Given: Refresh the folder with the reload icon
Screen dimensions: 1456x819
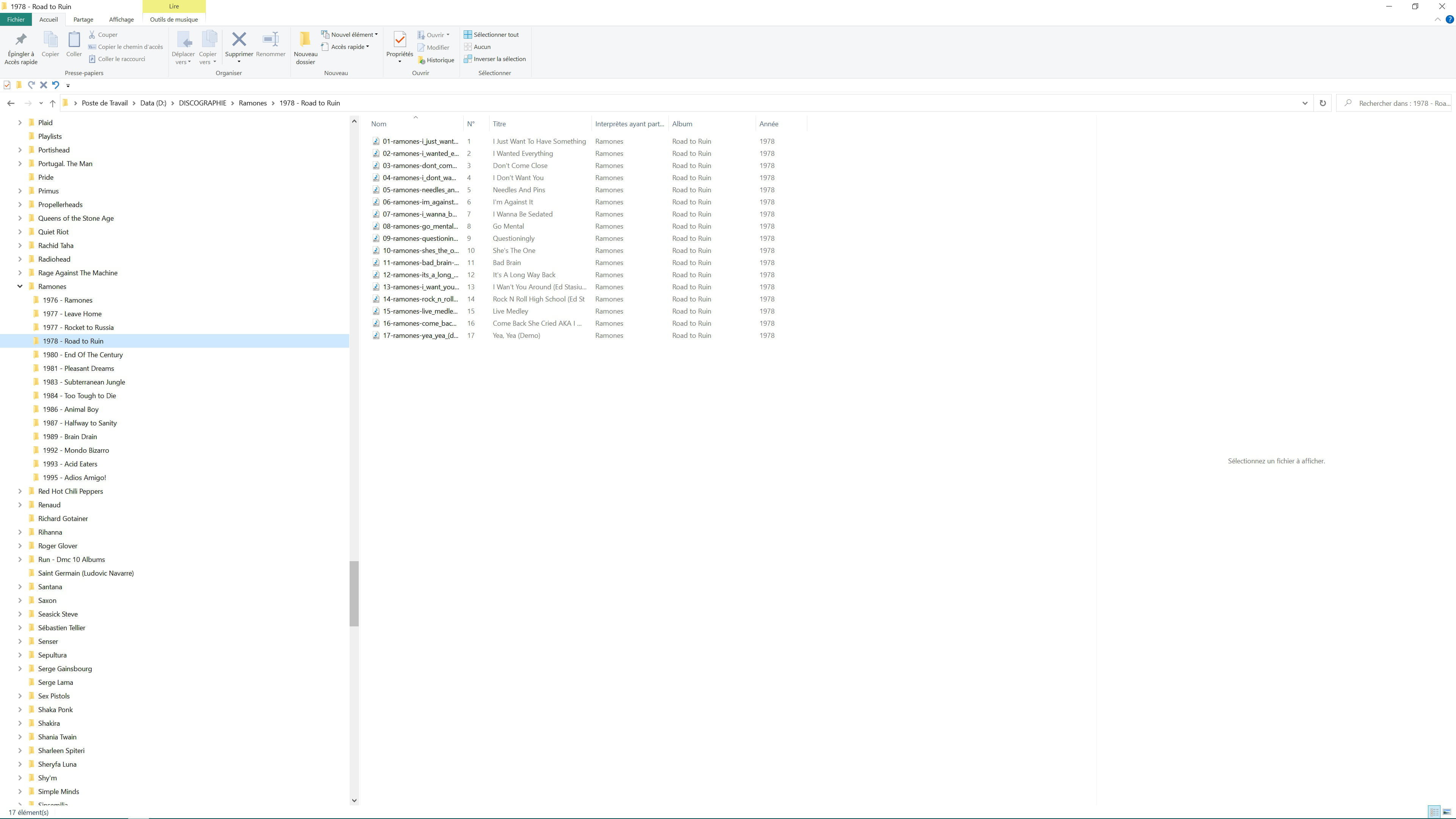Looking at the screenshot, I should tap(1323, 103).
